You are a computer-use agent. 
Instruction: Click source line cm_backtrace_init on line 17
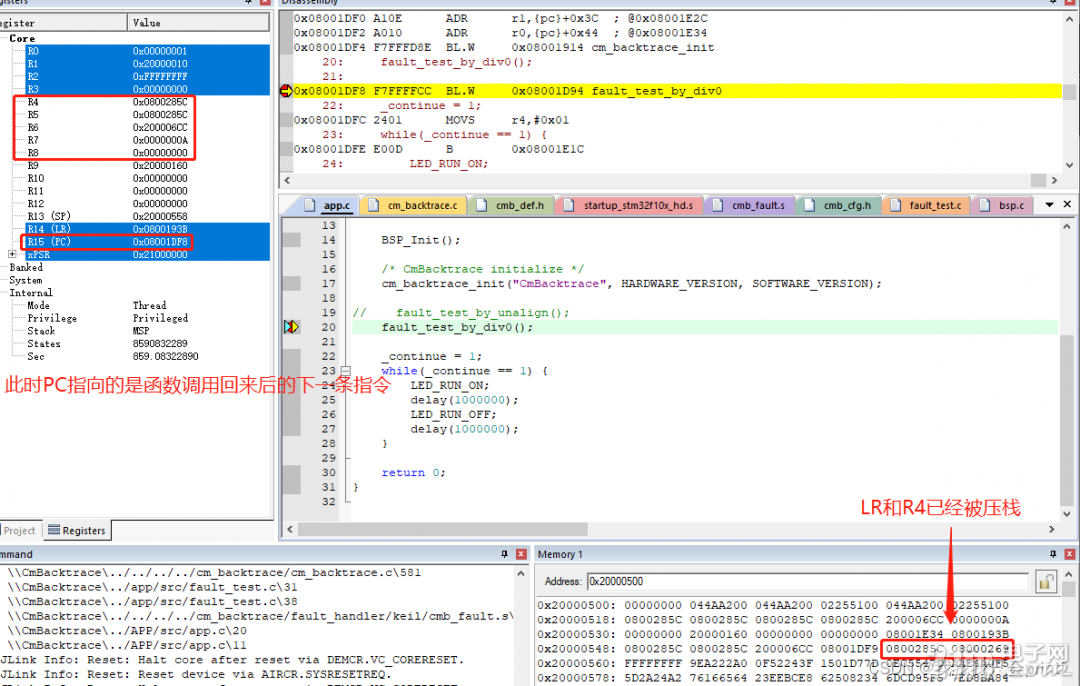pos(631,284)
